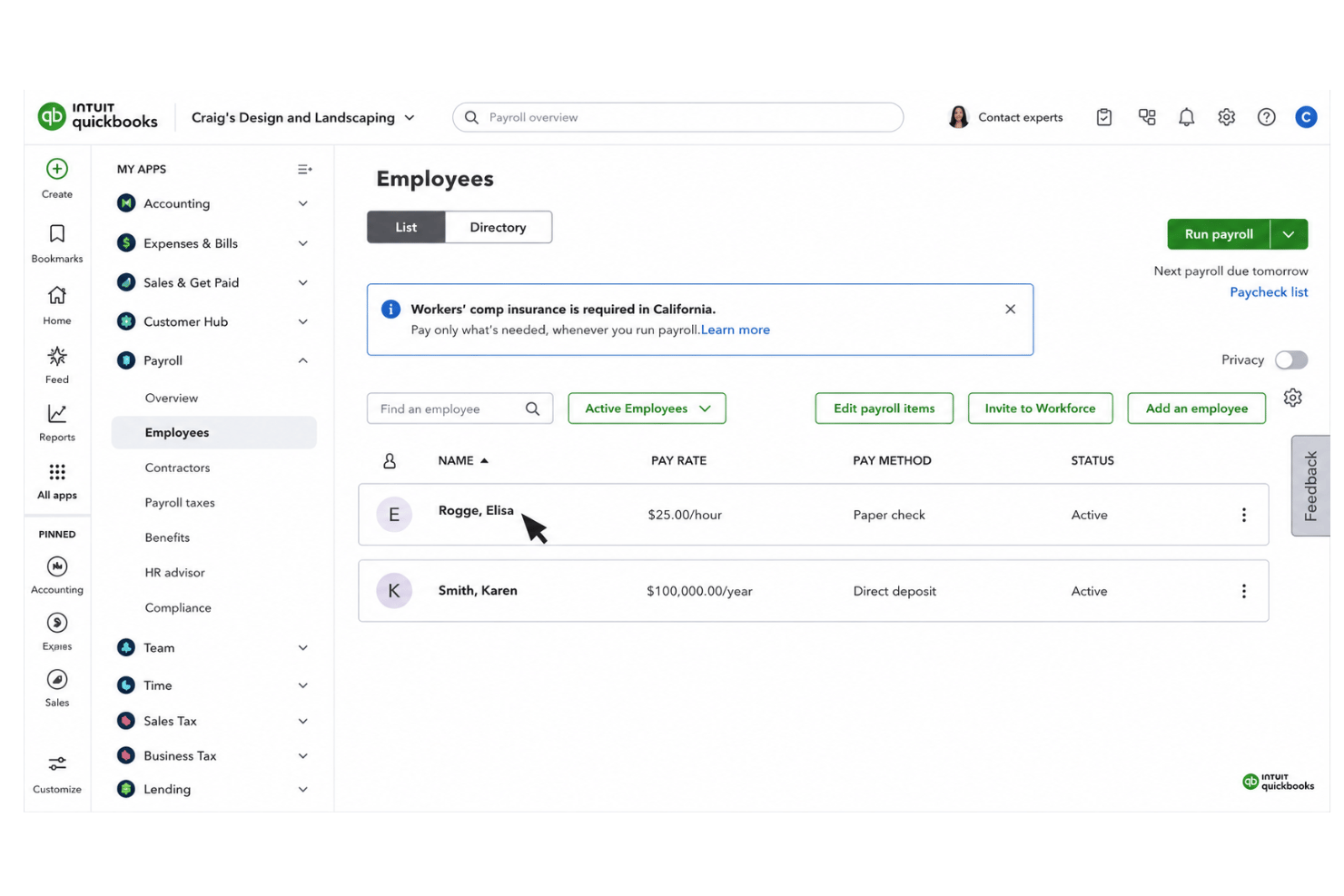Click Invite to Workforce
This screenshot has height=896, width=1344.
1041,409
